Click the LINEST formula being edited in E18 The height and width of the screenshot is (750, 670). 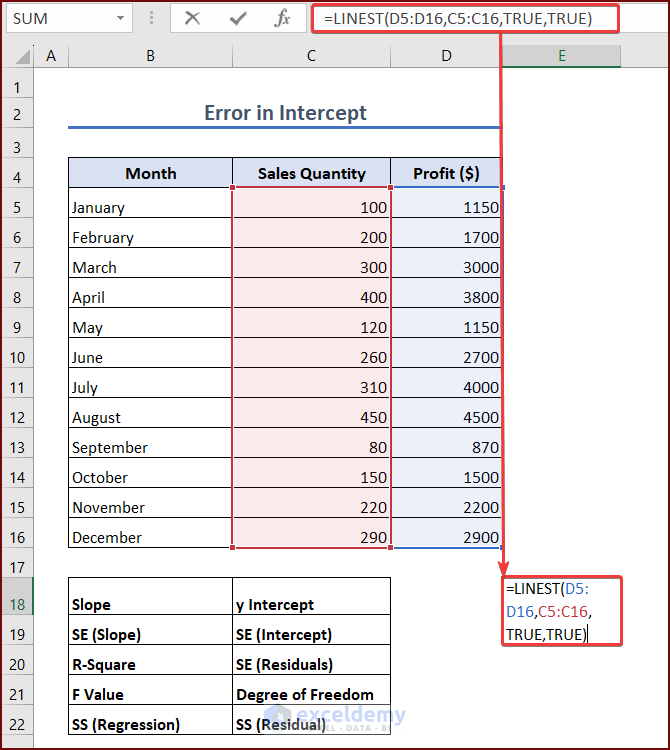(561, 611)
